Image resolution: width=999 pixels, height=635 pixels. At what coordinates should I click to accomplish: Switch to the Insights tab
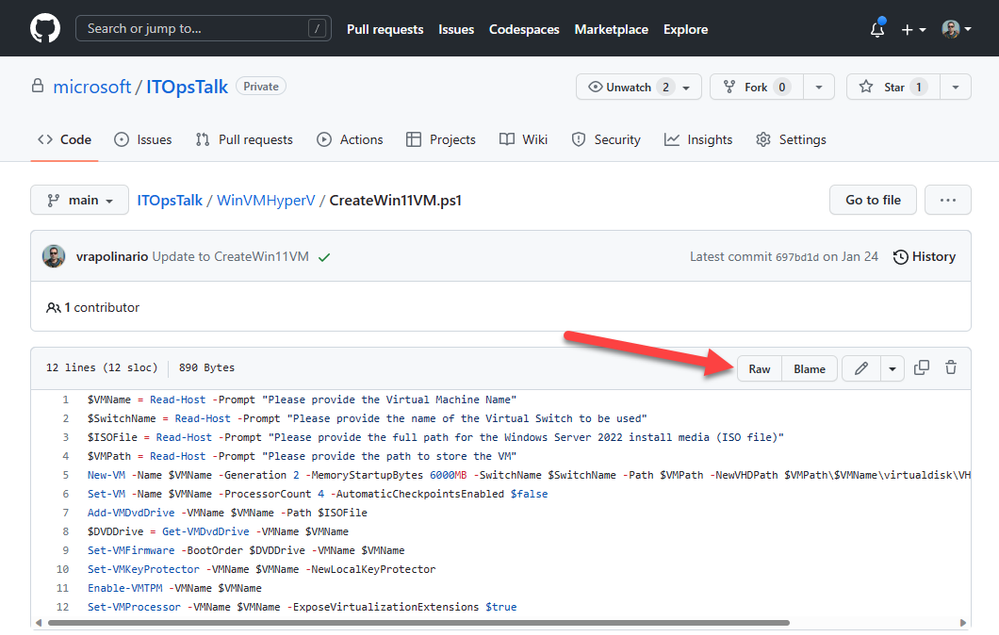click(x=698, y=139)
